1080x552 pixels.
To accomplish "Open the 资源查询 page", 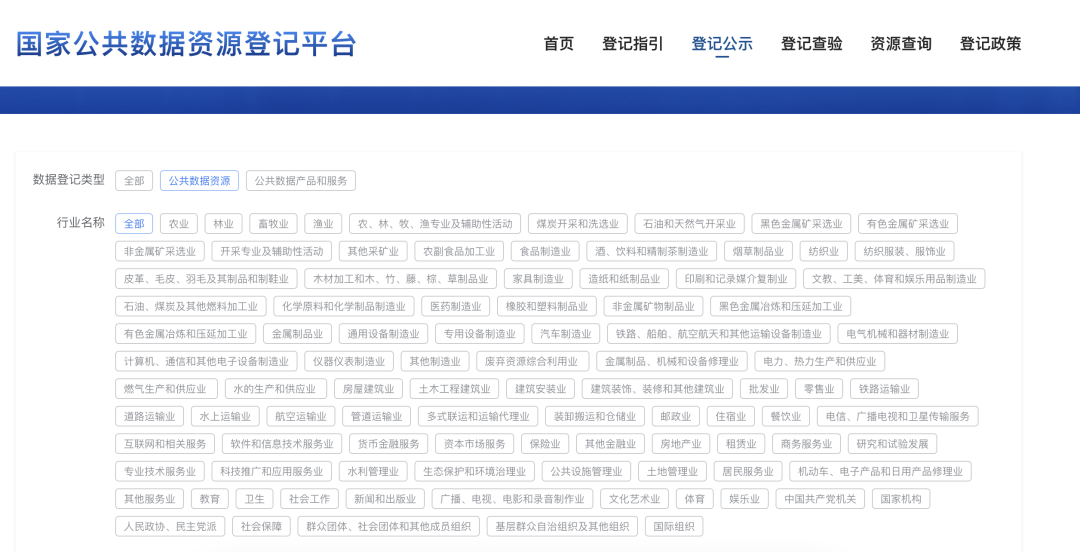I will click(901, 43).
